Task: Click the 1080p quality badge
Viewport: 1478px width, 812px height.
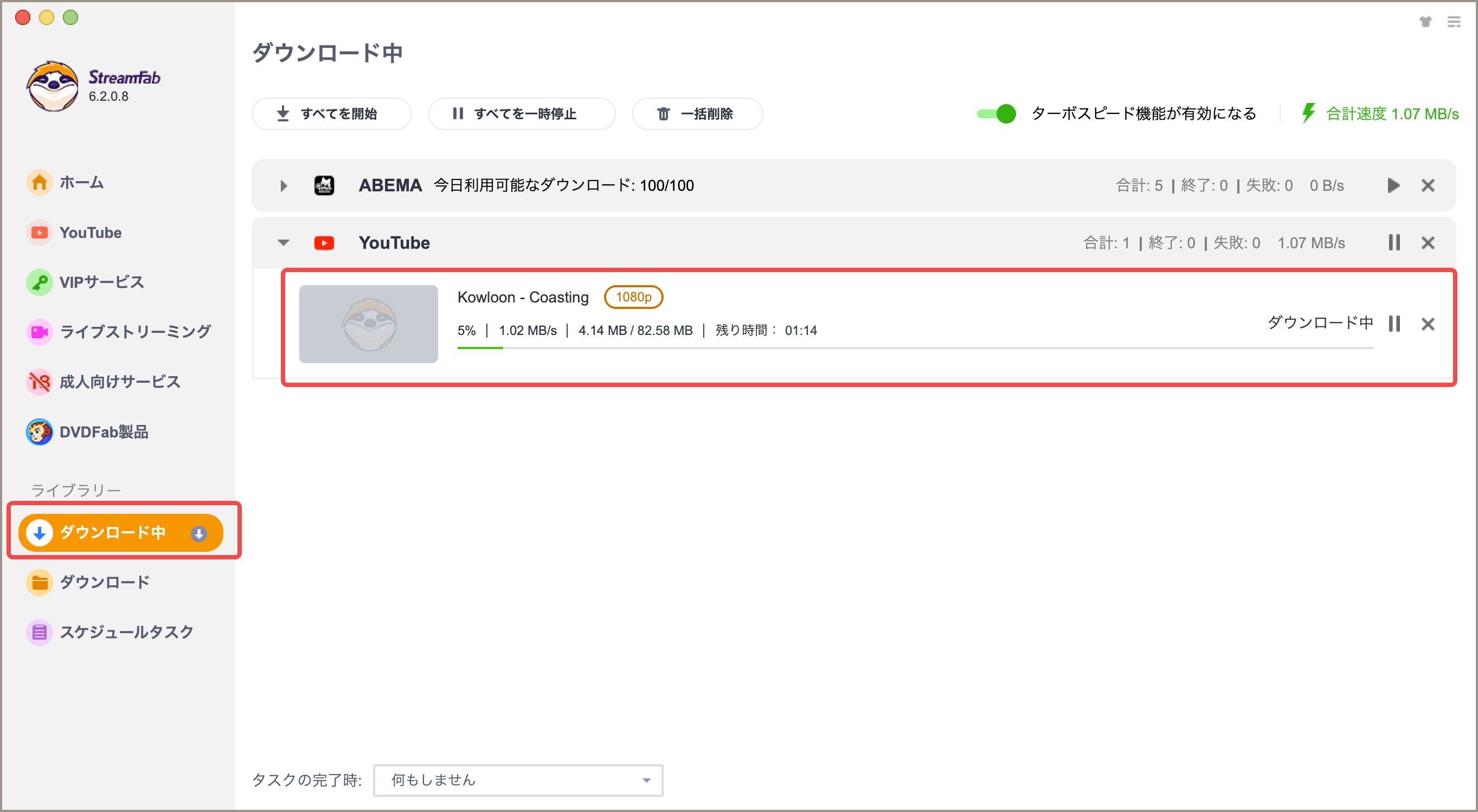Action: [633, 297]
